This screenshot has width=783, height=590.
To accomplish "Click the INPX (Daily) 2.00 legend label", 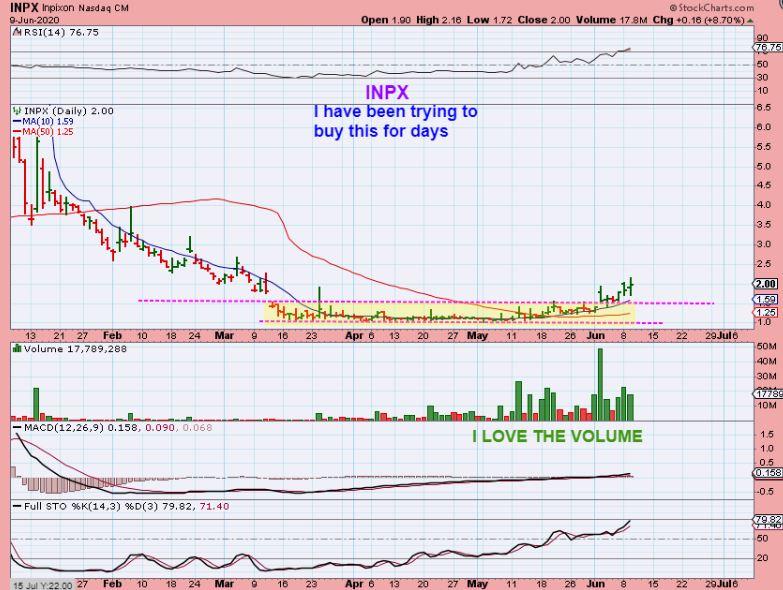I will [63, 111].
